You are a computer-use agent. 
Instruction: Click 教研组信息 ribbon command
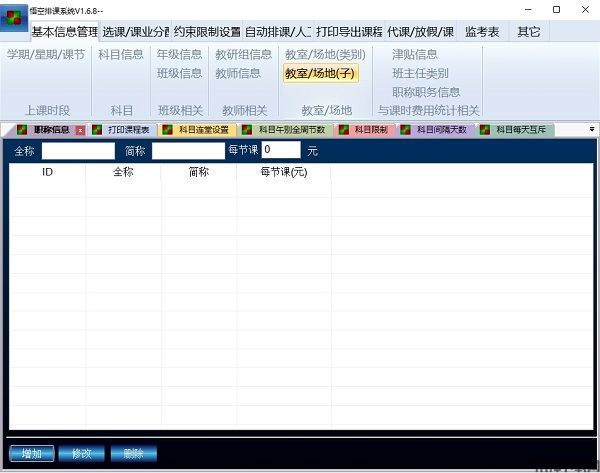click(243, 54)
